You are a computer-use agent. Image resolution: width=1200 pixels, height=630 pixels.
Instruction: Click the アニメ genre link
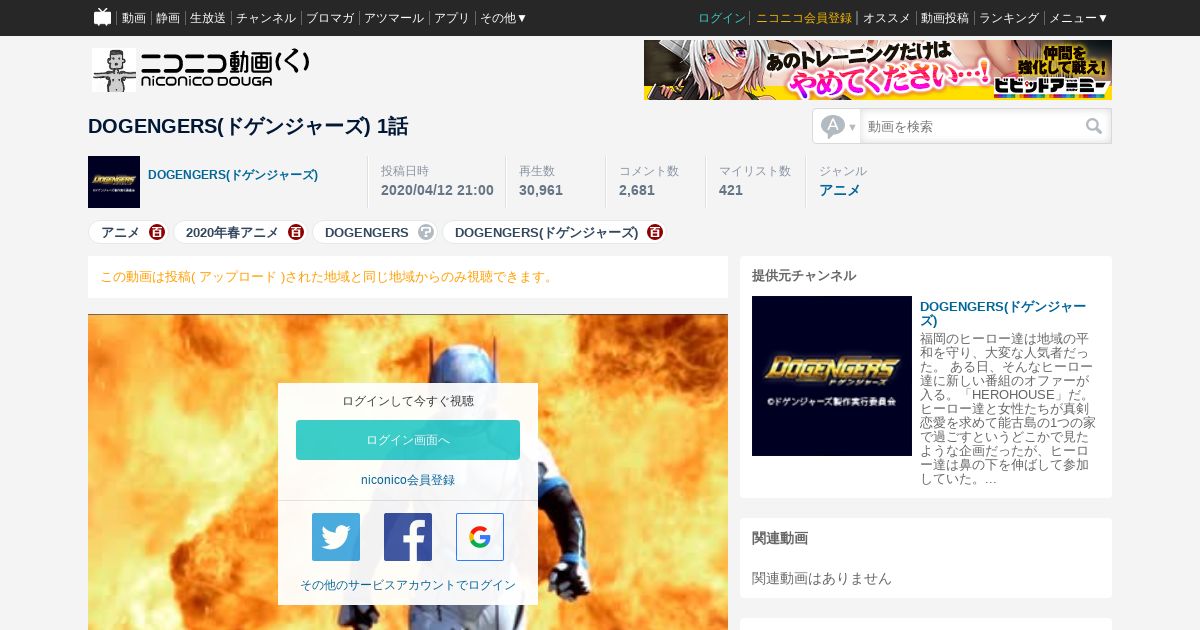[x=840, y=190]
